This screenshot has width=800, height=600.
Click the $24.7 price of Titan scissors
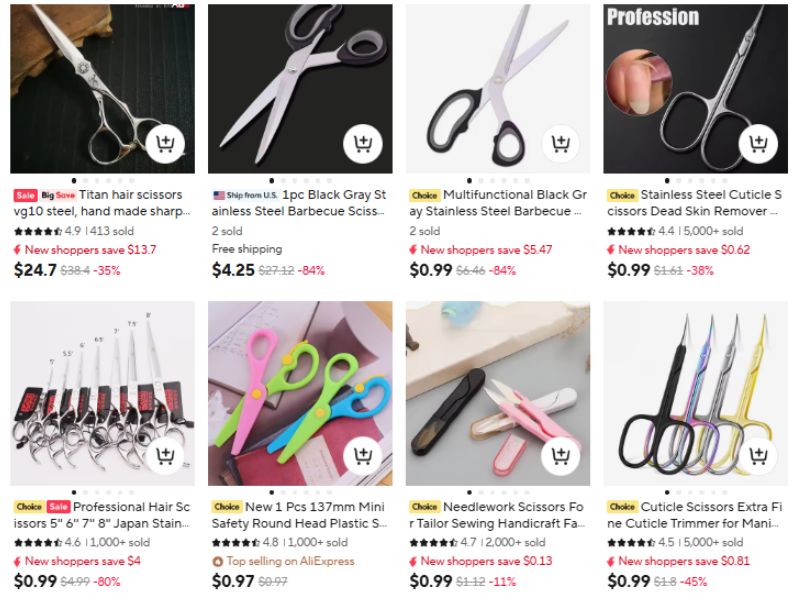tap(35, 270)
